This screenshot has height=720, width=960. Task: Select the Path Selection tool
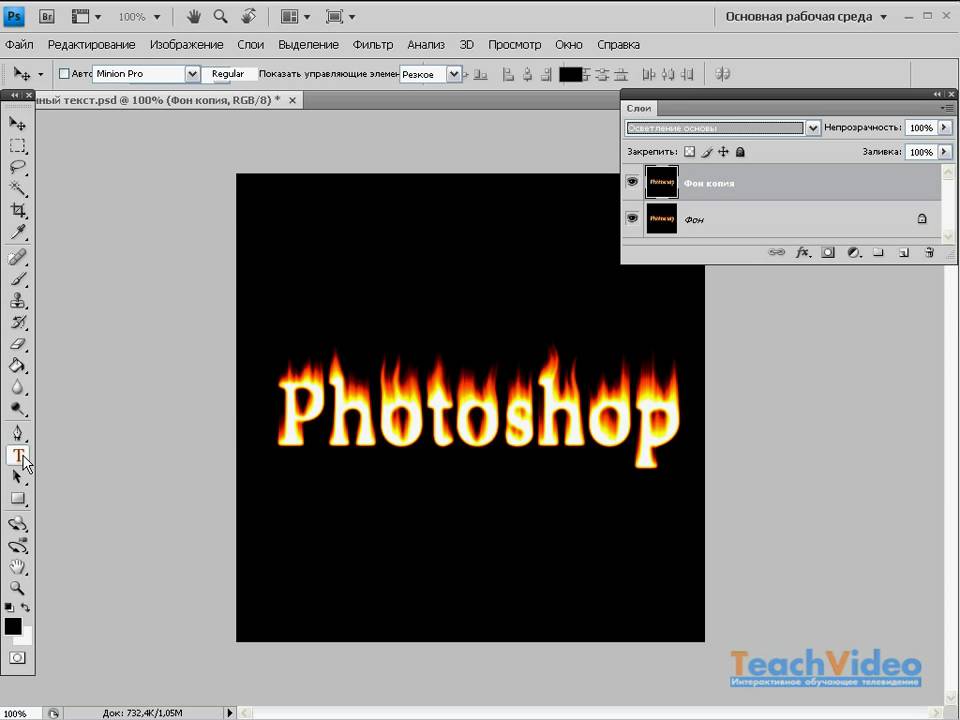[x=17, y=477]
